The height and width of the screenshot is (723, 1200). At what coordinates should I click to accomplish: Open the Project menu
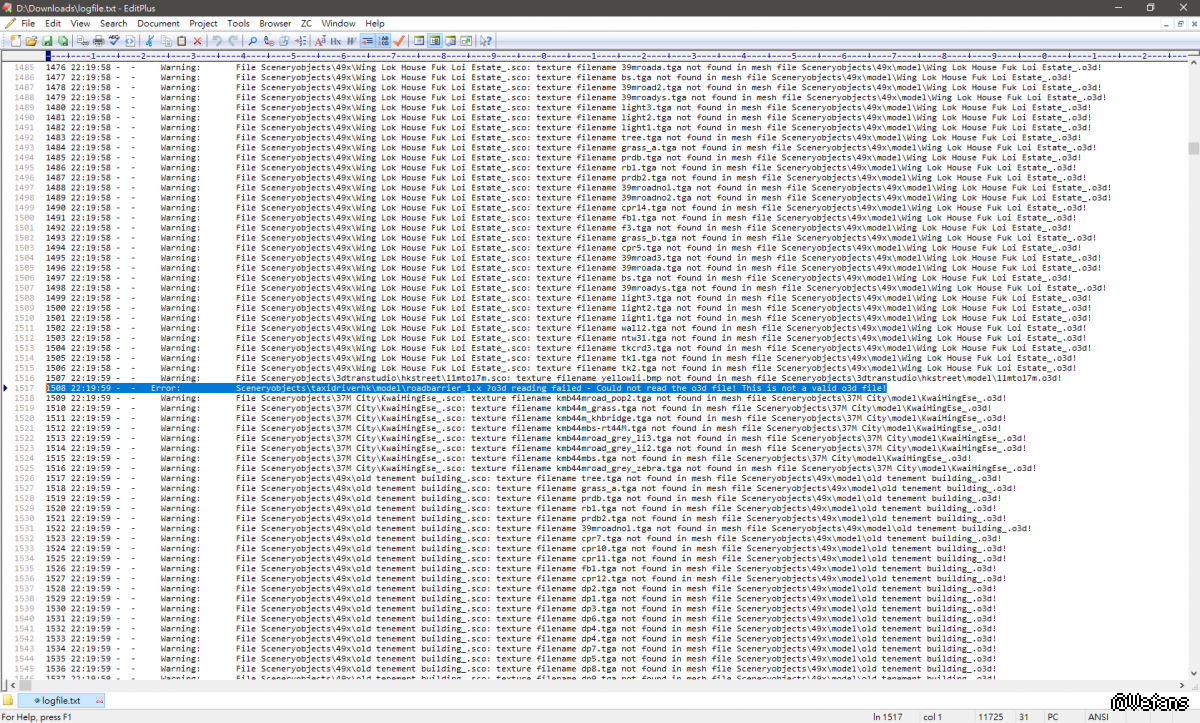(x=203, y=23)
